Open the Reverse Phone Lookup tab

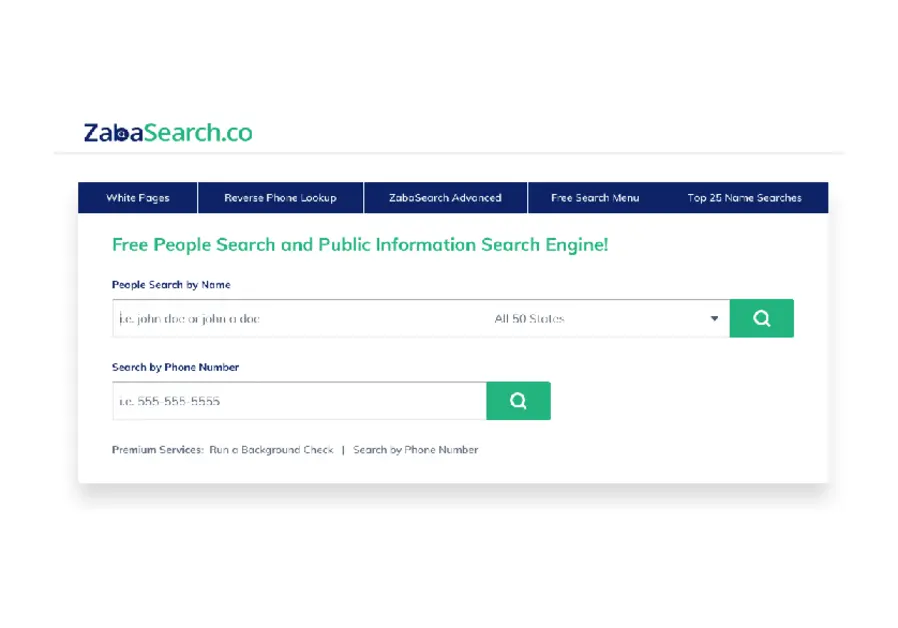[x=281, y=198]
